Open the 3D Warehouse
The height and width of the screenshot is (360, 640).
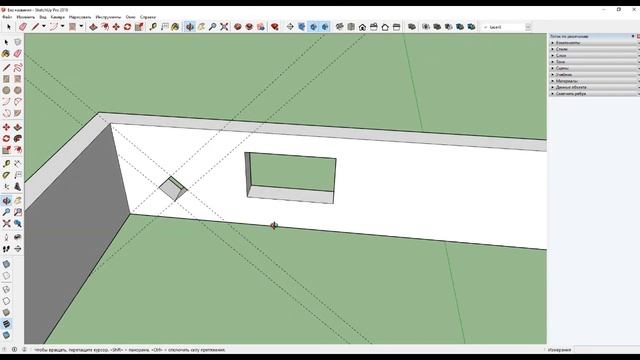point(238,27)
